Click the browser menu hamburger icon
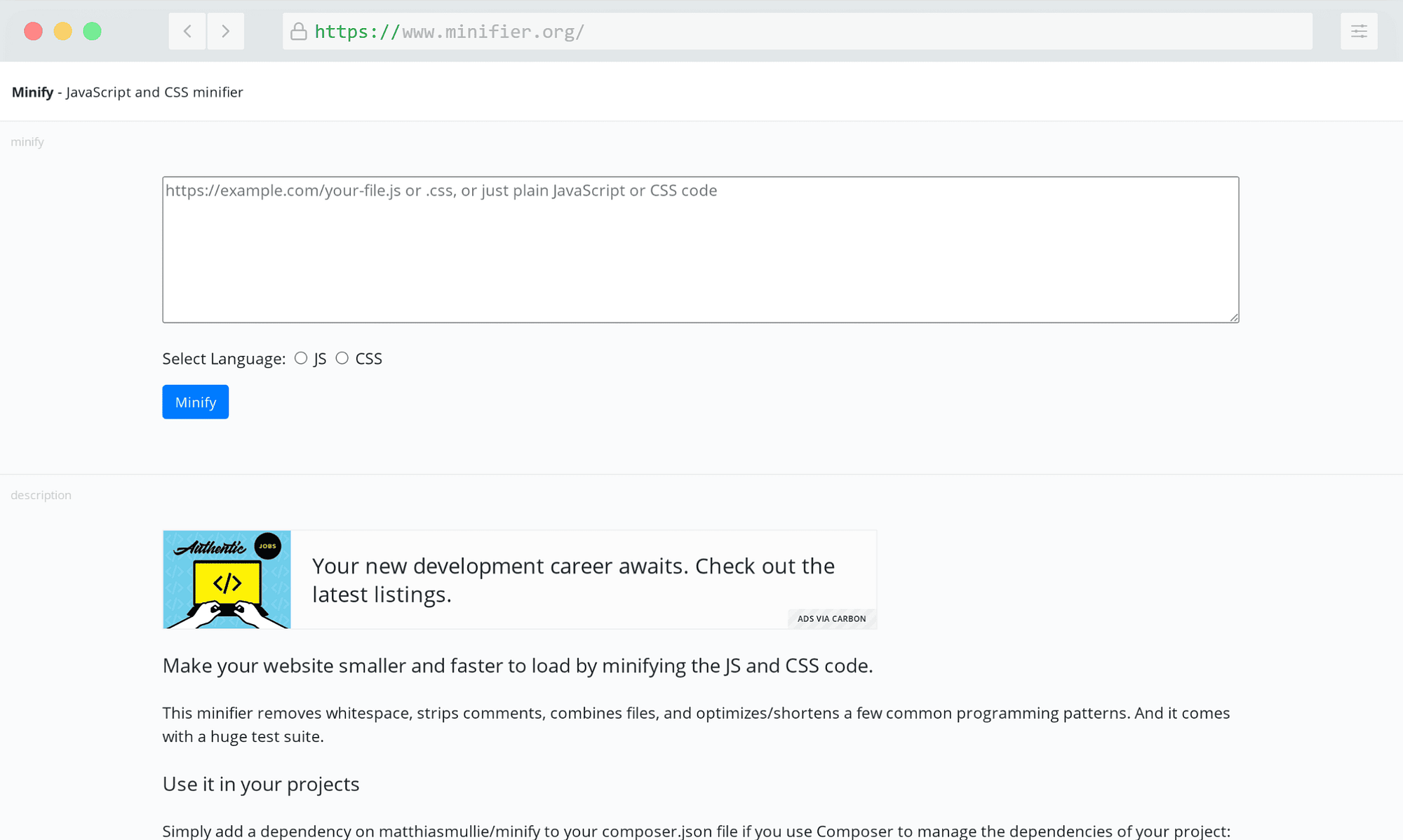Image resolution: width=1403 pixels, height=840 pixels. [1360, 31]
